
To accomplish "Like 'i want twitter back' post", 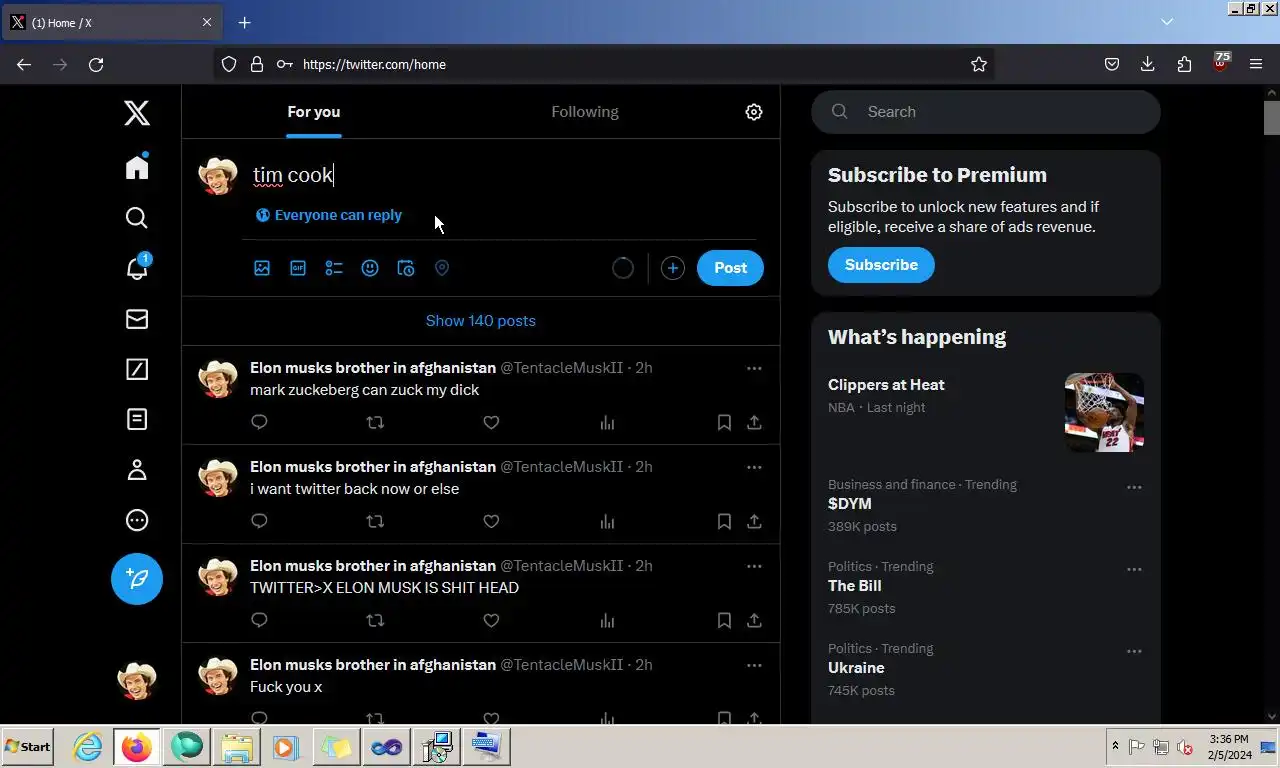I will [x=491, y=521].
